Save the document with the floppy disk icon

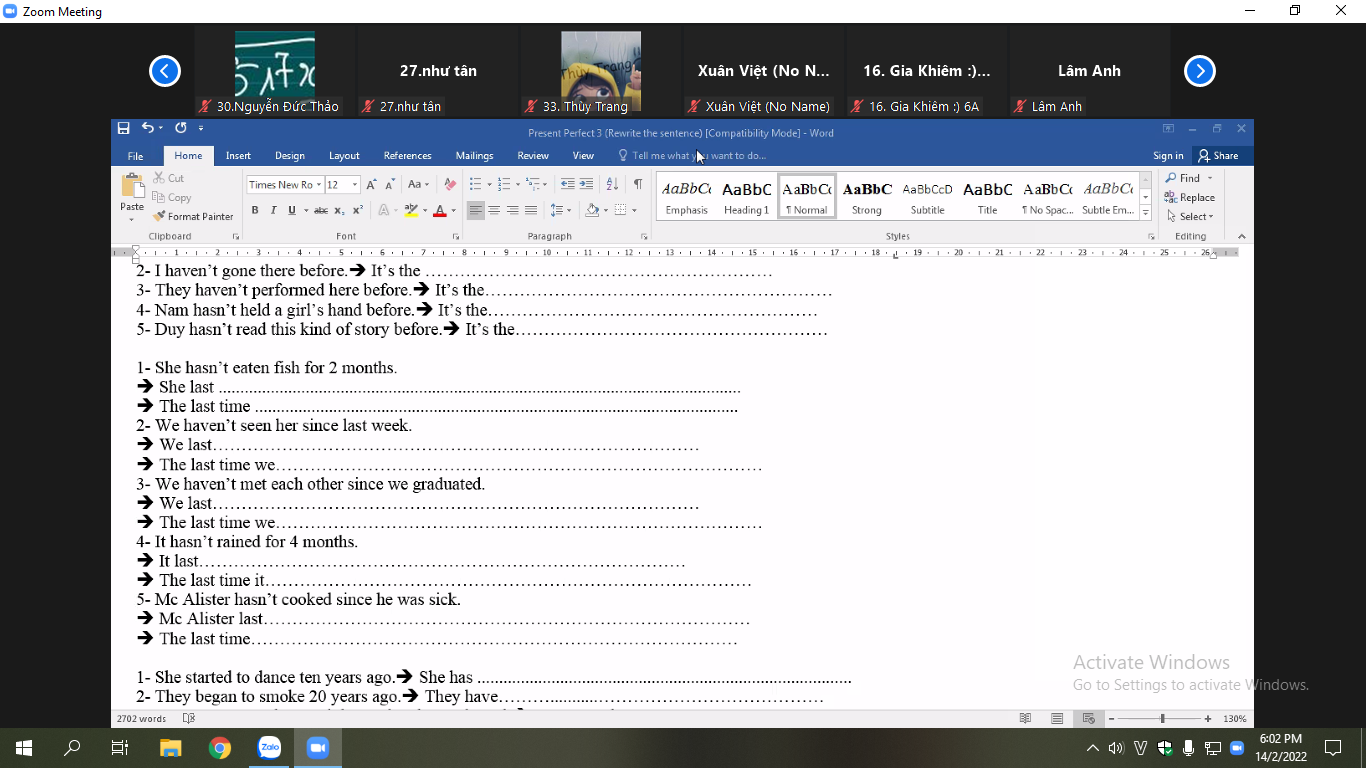pos(123,128)
